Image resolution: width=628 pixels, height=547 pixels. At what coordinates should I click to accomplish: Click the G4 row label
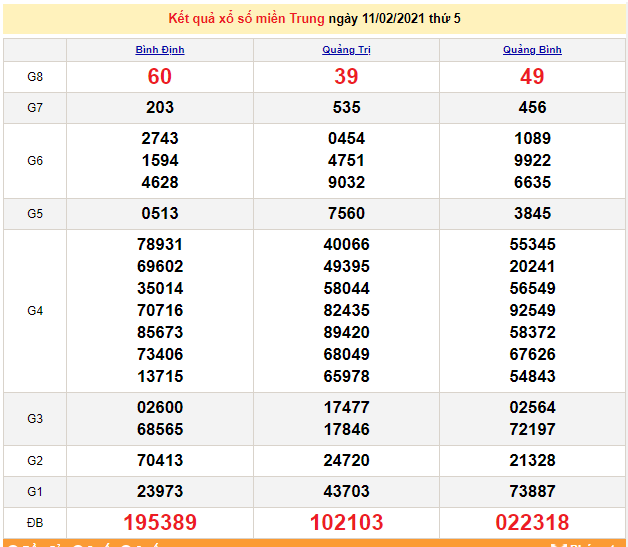tap(35, 311)
